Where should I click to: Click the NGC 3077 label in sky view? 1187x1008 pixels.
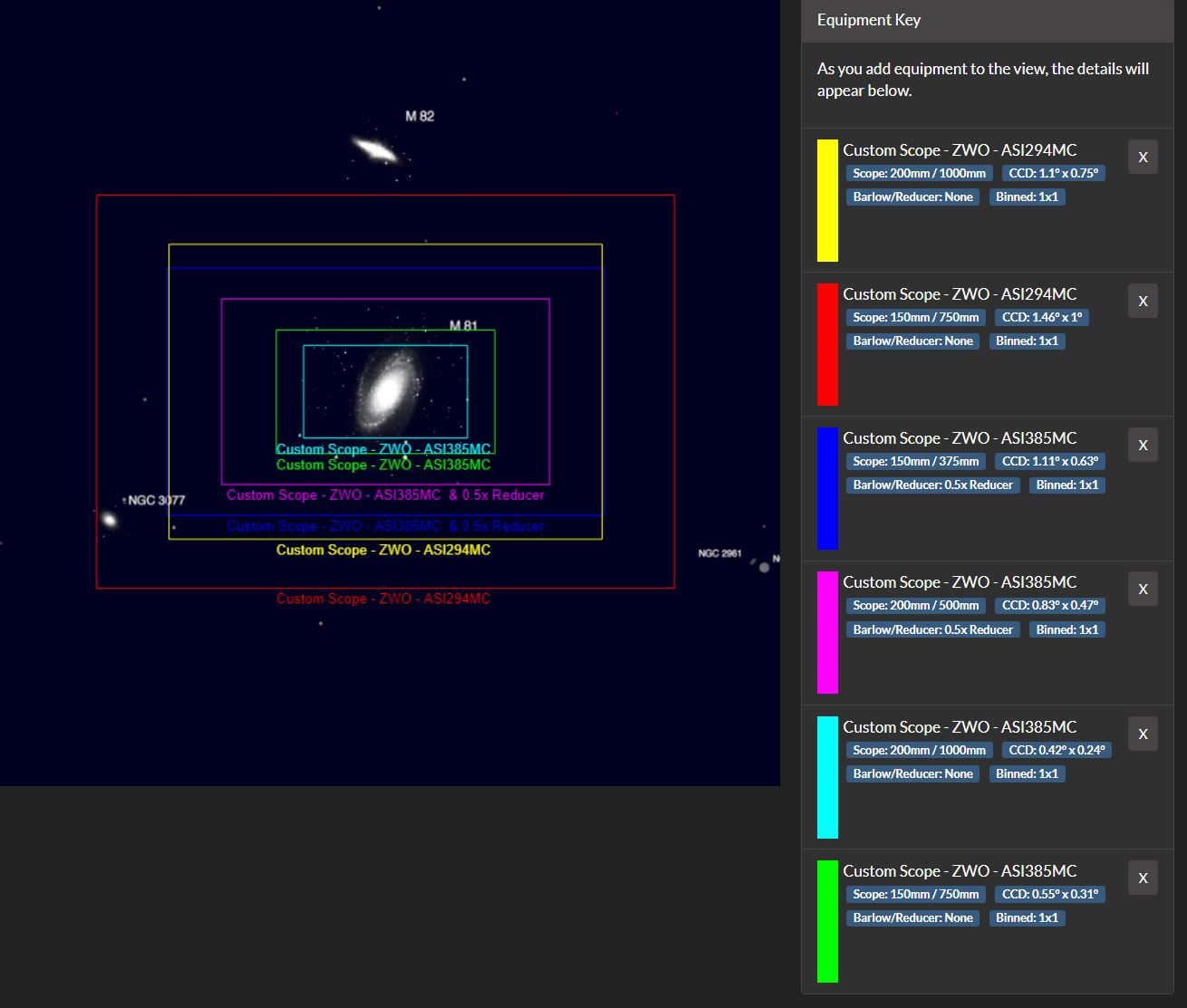(x=157, y=500)
